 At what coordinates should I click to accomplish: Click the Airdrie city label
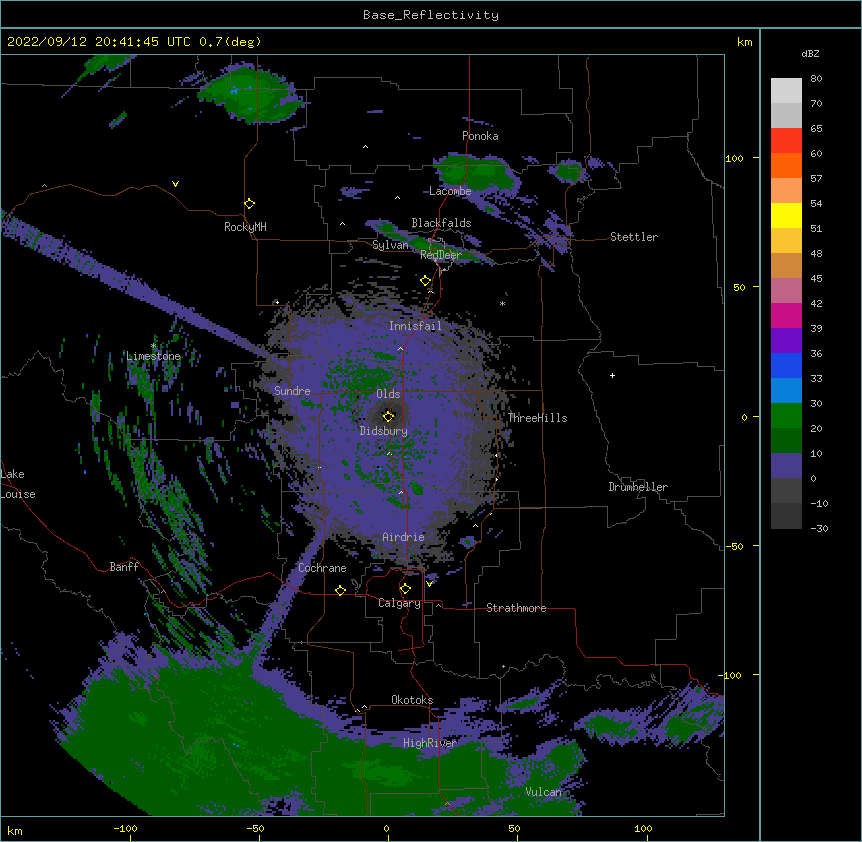404,537
